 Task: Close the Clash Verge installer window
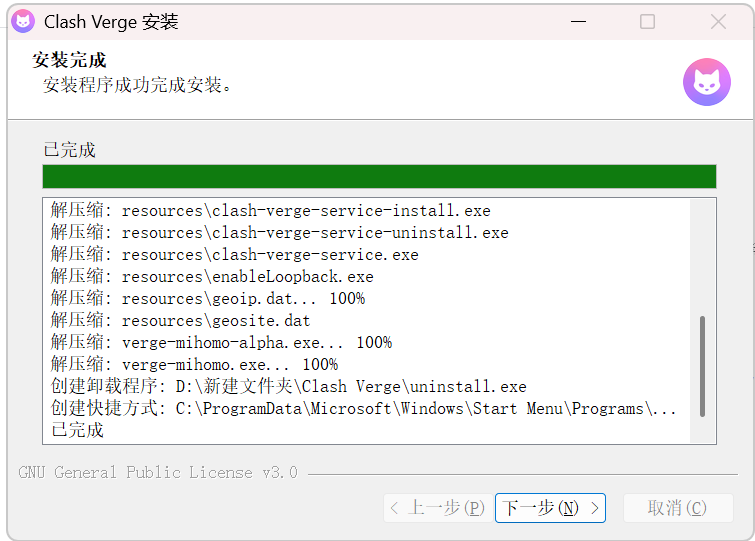click(x=718, y=22)
